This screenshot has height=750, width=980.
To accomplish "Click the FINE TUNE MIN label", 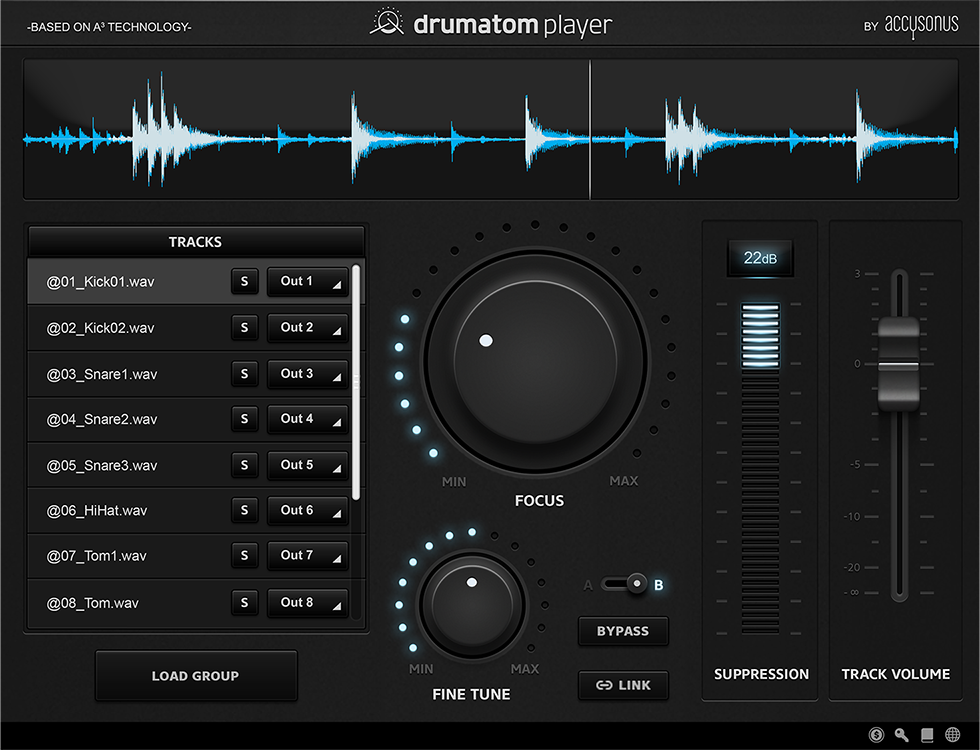I will point(421,669).
